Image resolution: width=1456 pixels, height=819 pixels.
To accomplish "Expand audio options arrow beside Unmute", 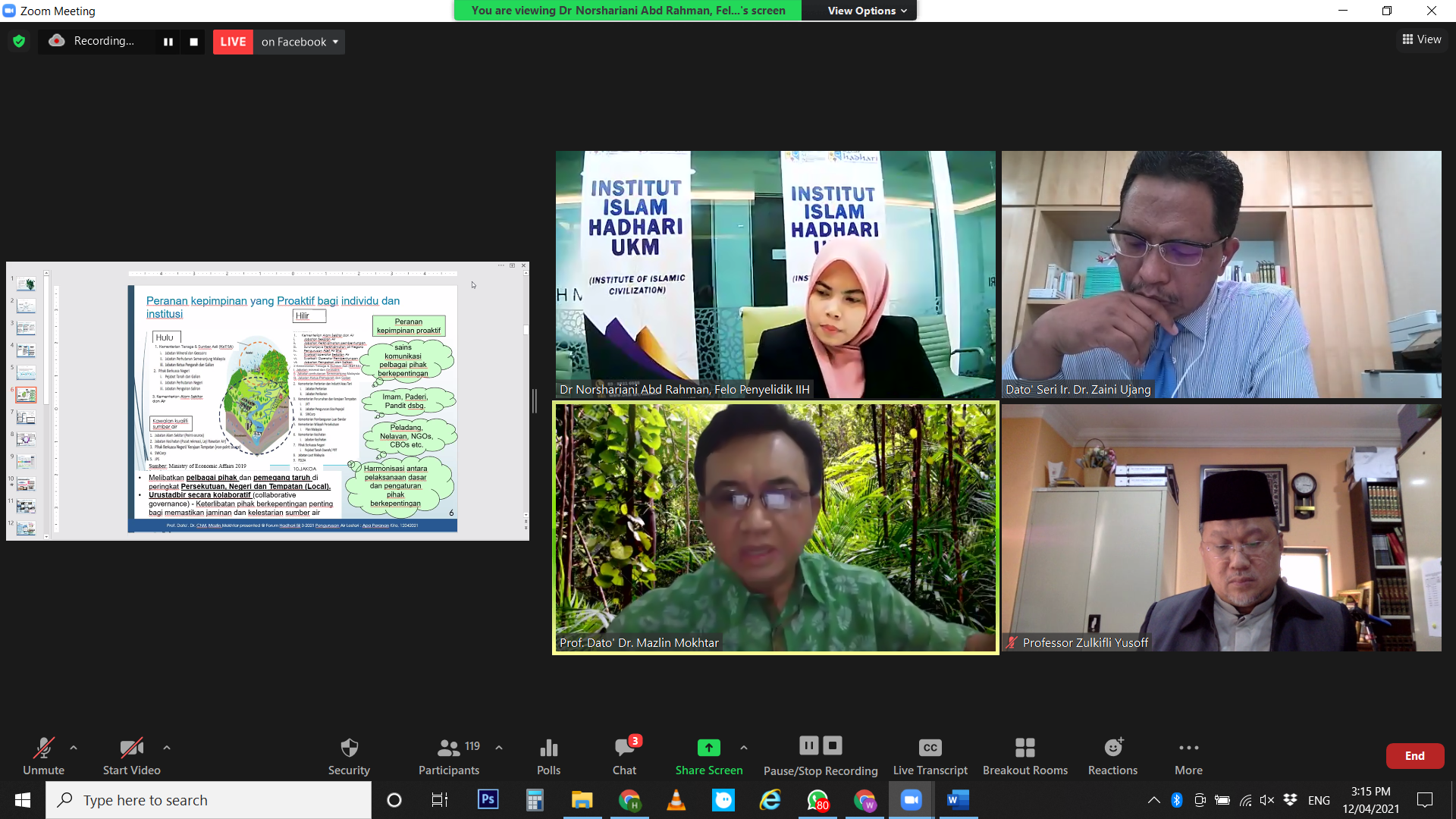I will pyautogui.click(x=74, y=748).
